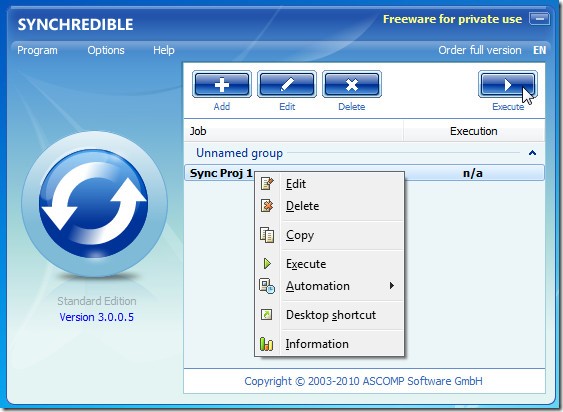Minimize the Synchredible window

(x=539, y=19)
